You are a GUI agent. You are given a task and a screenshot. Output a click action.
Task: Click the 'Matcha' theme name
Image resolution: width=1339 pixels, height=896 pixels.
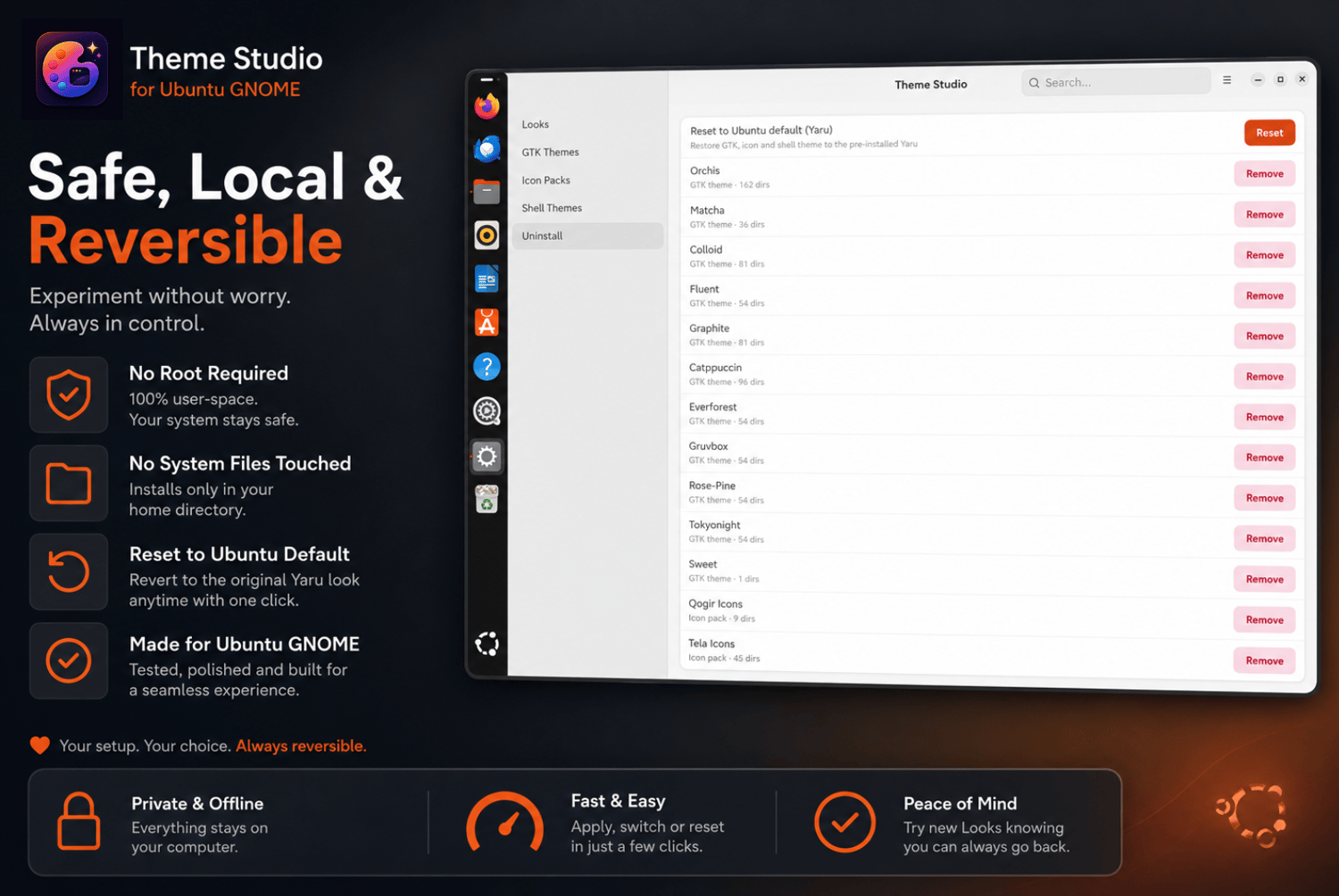(x=707, y=211)
